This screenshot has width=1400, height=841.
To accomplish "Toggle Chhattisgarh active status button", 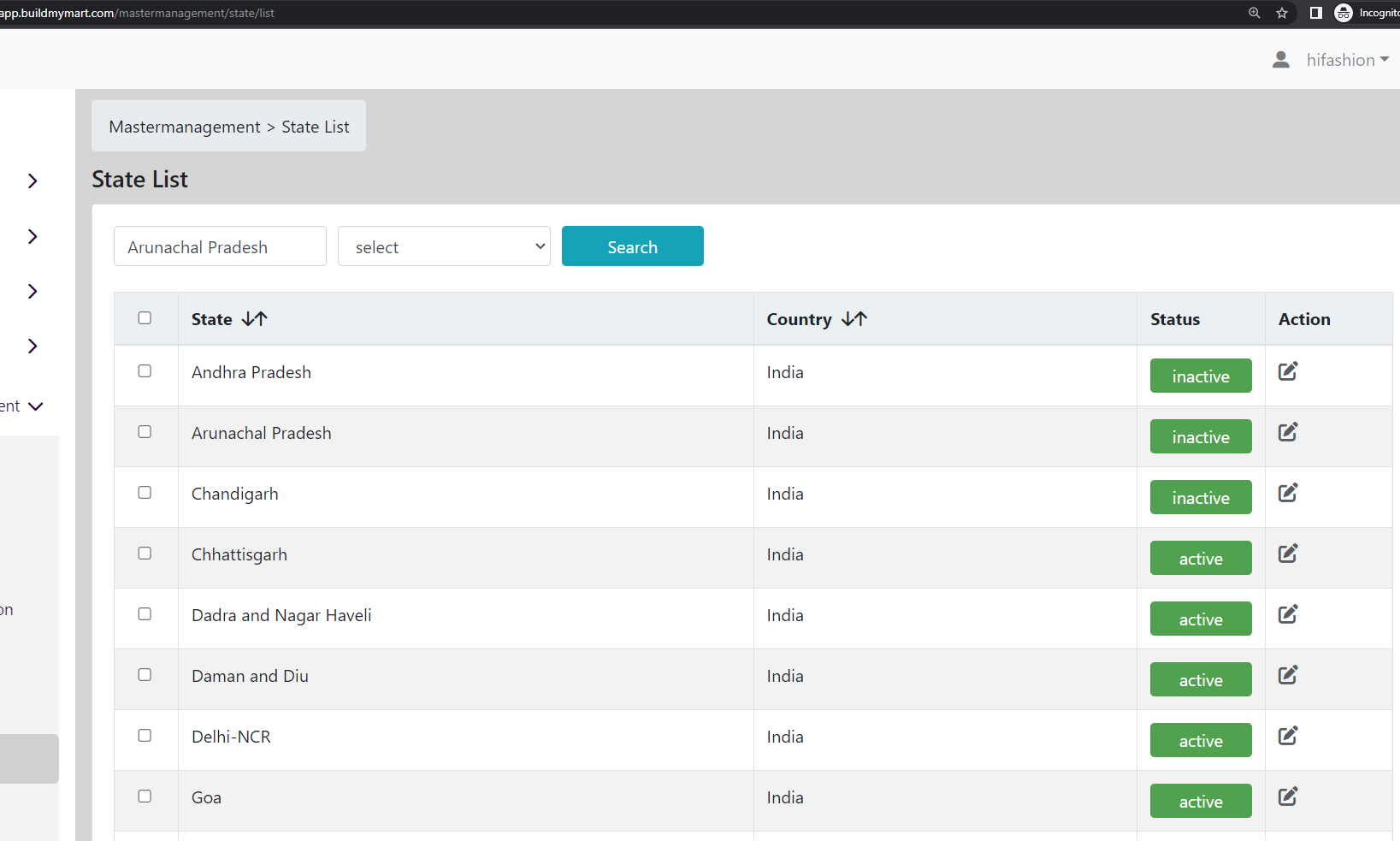I will [1201, 558].
